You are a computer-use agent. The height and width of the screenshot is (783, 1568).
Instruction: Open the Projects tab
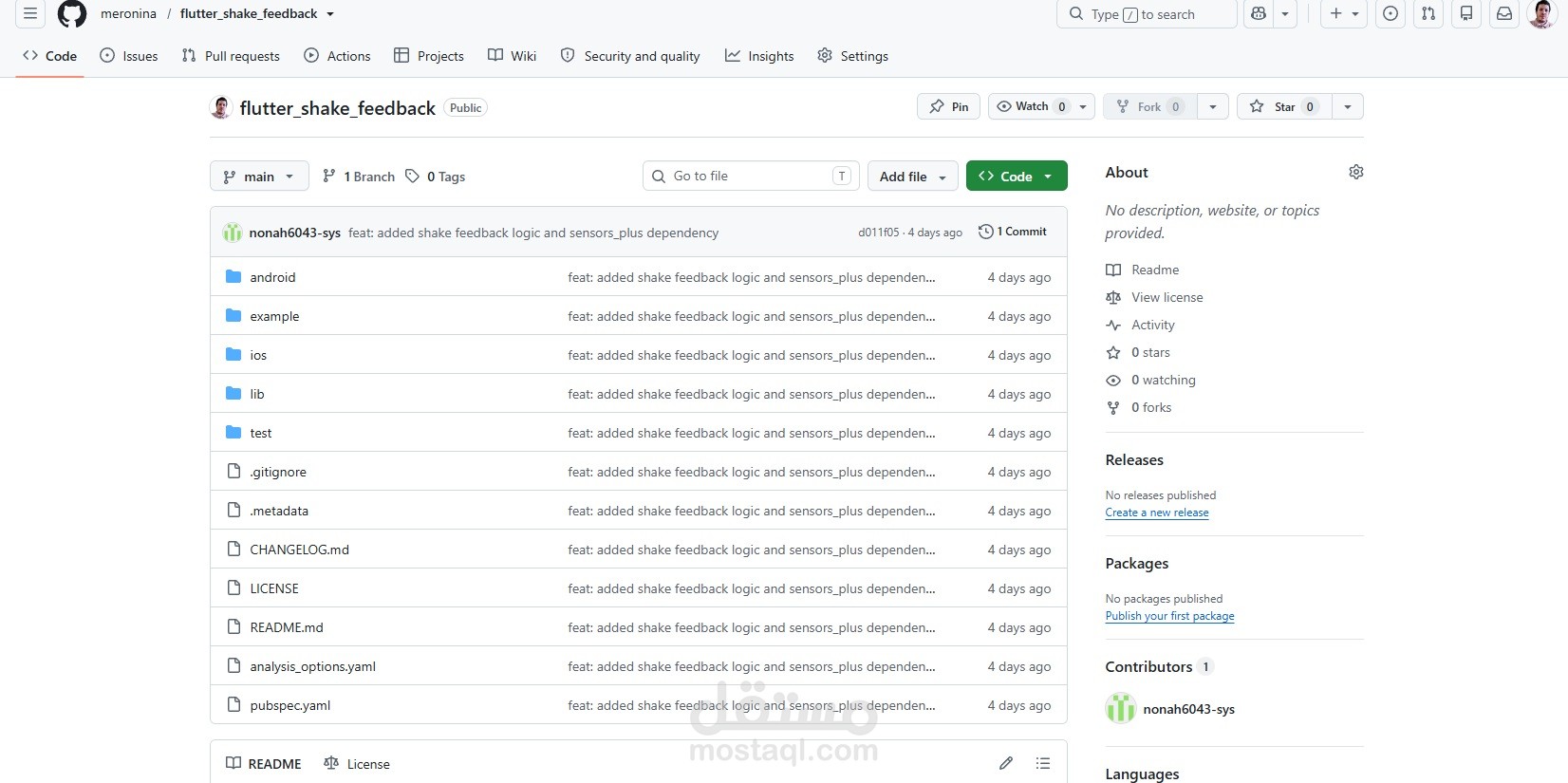(429, 56)
